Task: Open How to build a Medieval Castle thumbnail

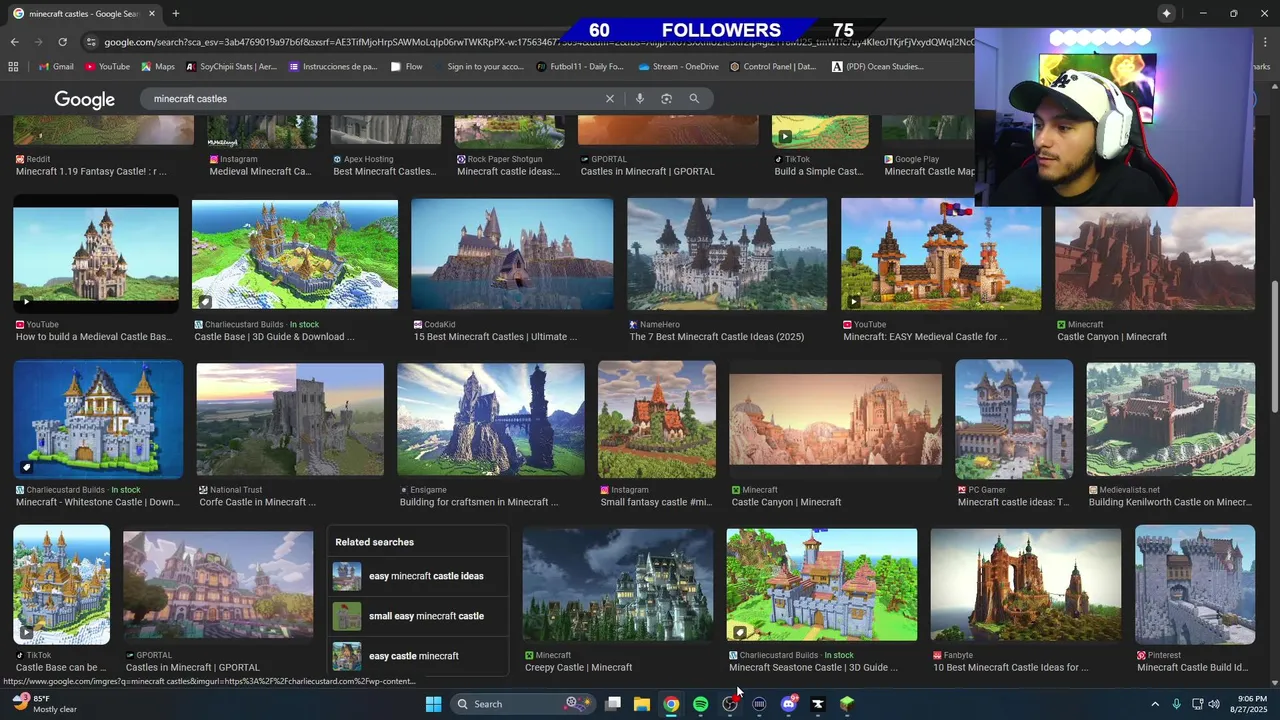Action: pyautogui.click(x=96, y=254)
